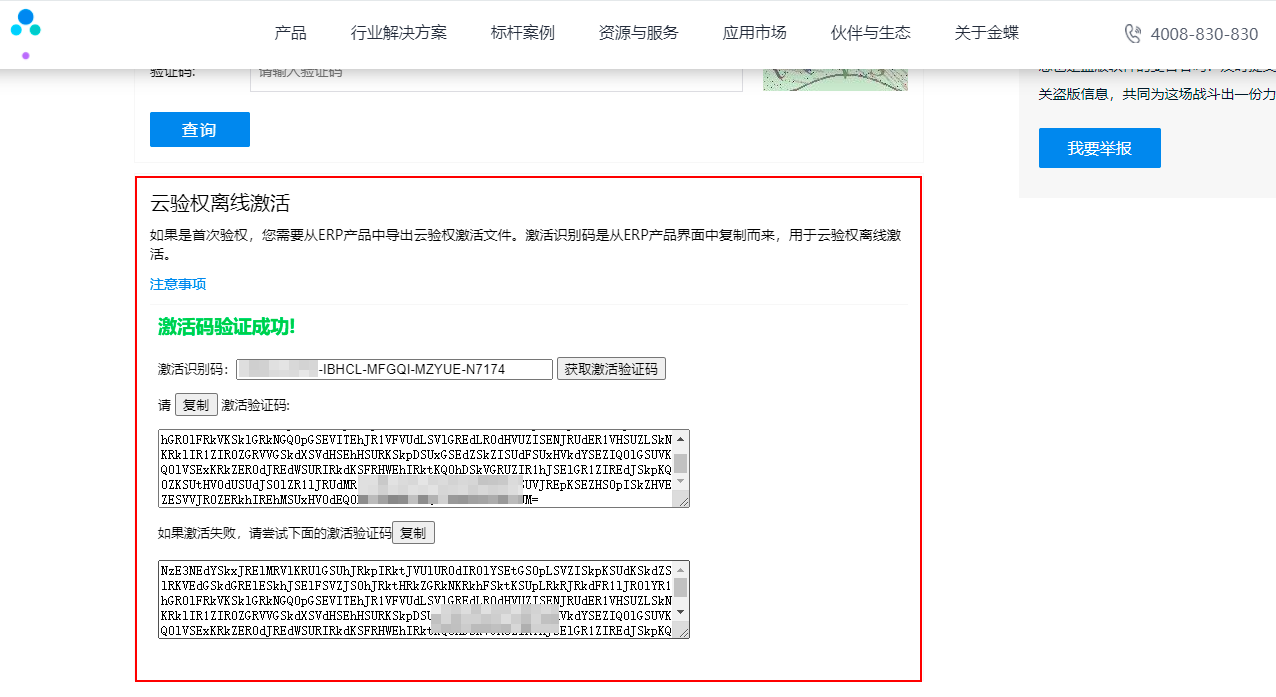The height and width of the screenshot is (697, 1276).
Task: Click 复制 button before 激活验证码 label
Action: pyautogui.click(x=196, y=405)
